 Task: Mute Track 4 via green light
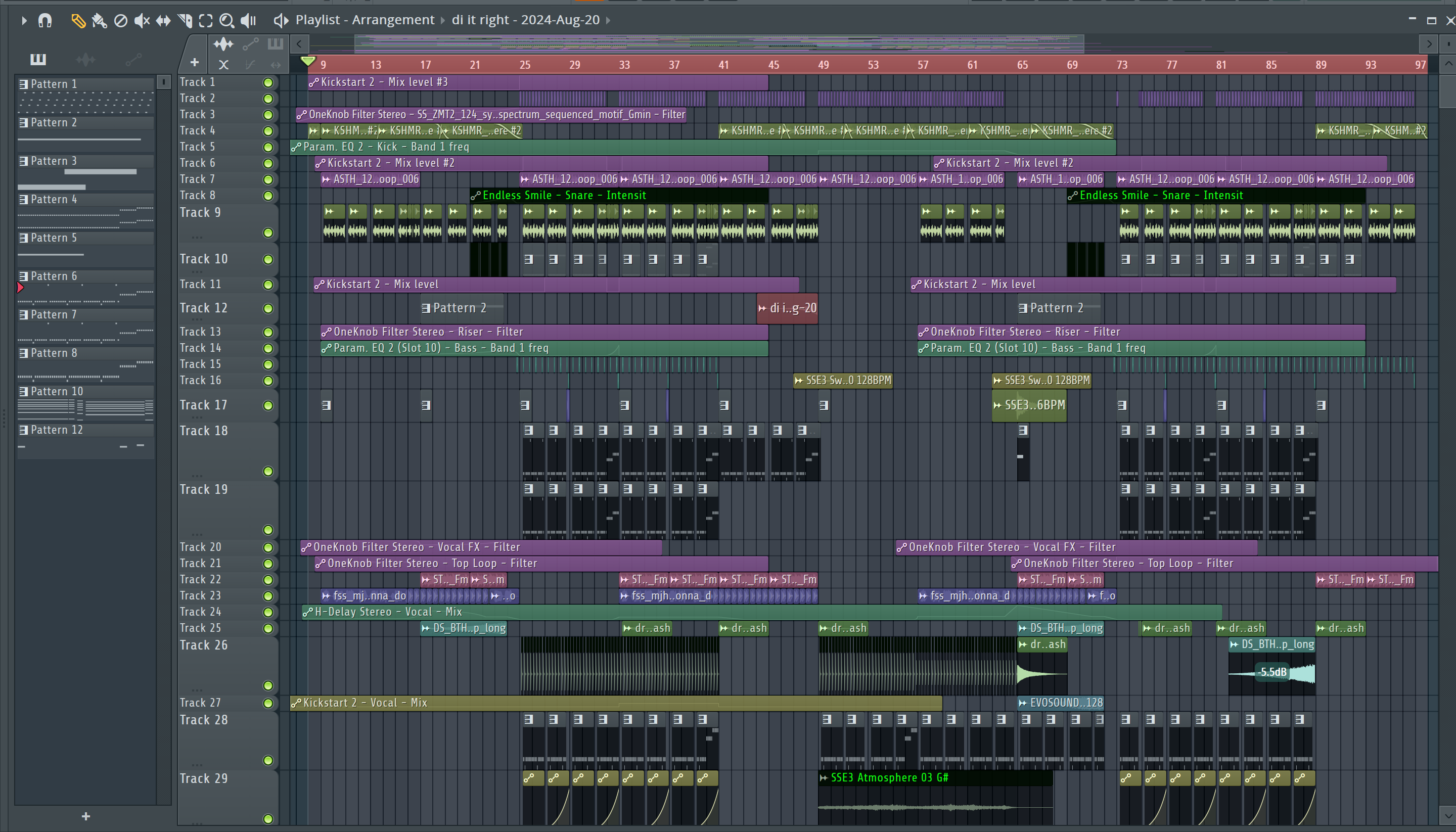pyautogui.click(x=268, y=131)
